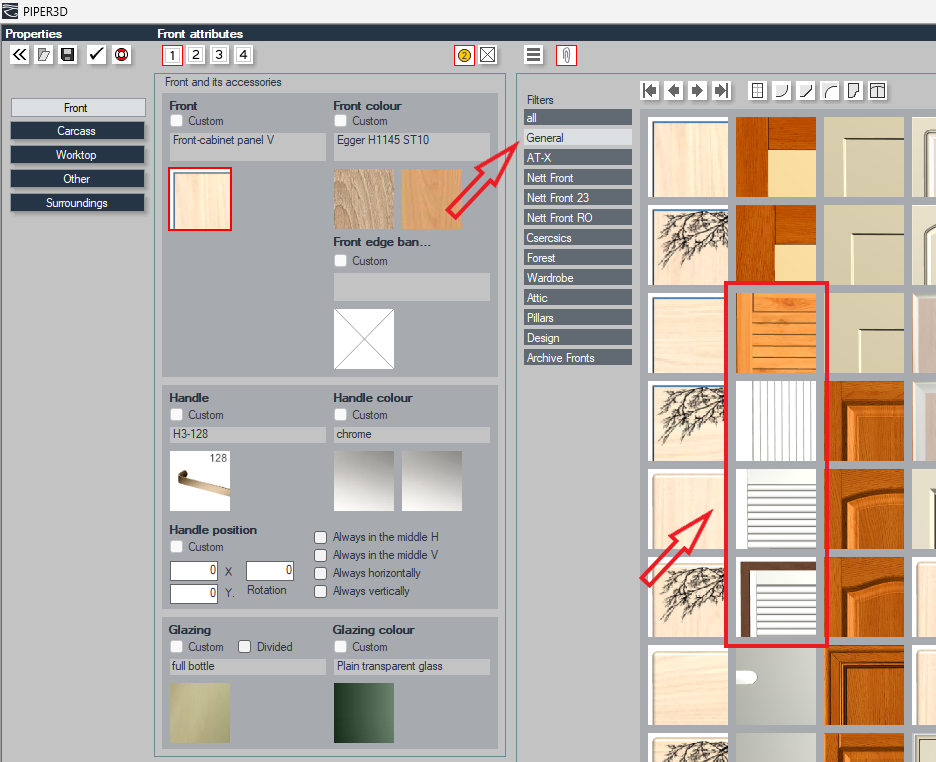Check the Always in the middle H option
This screenshot has width=936, height=762.
321,537
